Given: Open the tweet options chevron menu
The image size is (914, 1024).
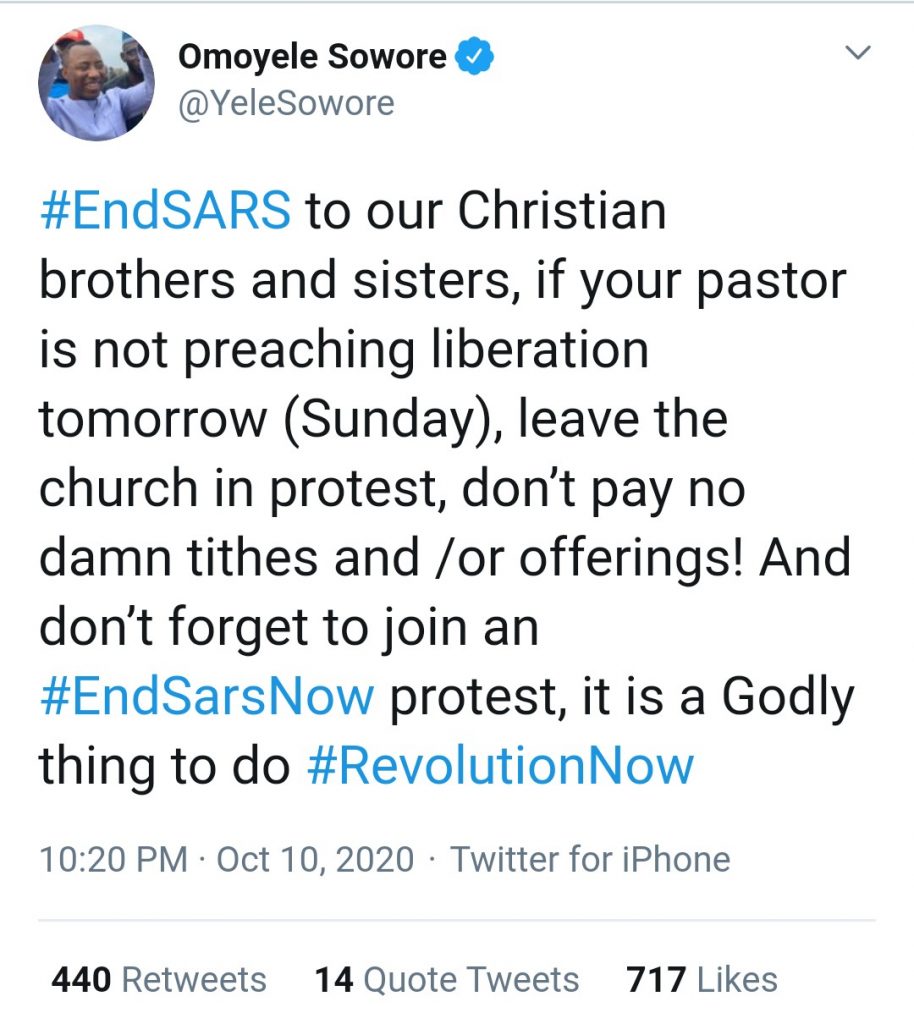Looking at the screenshot, I should click(859, 53).
